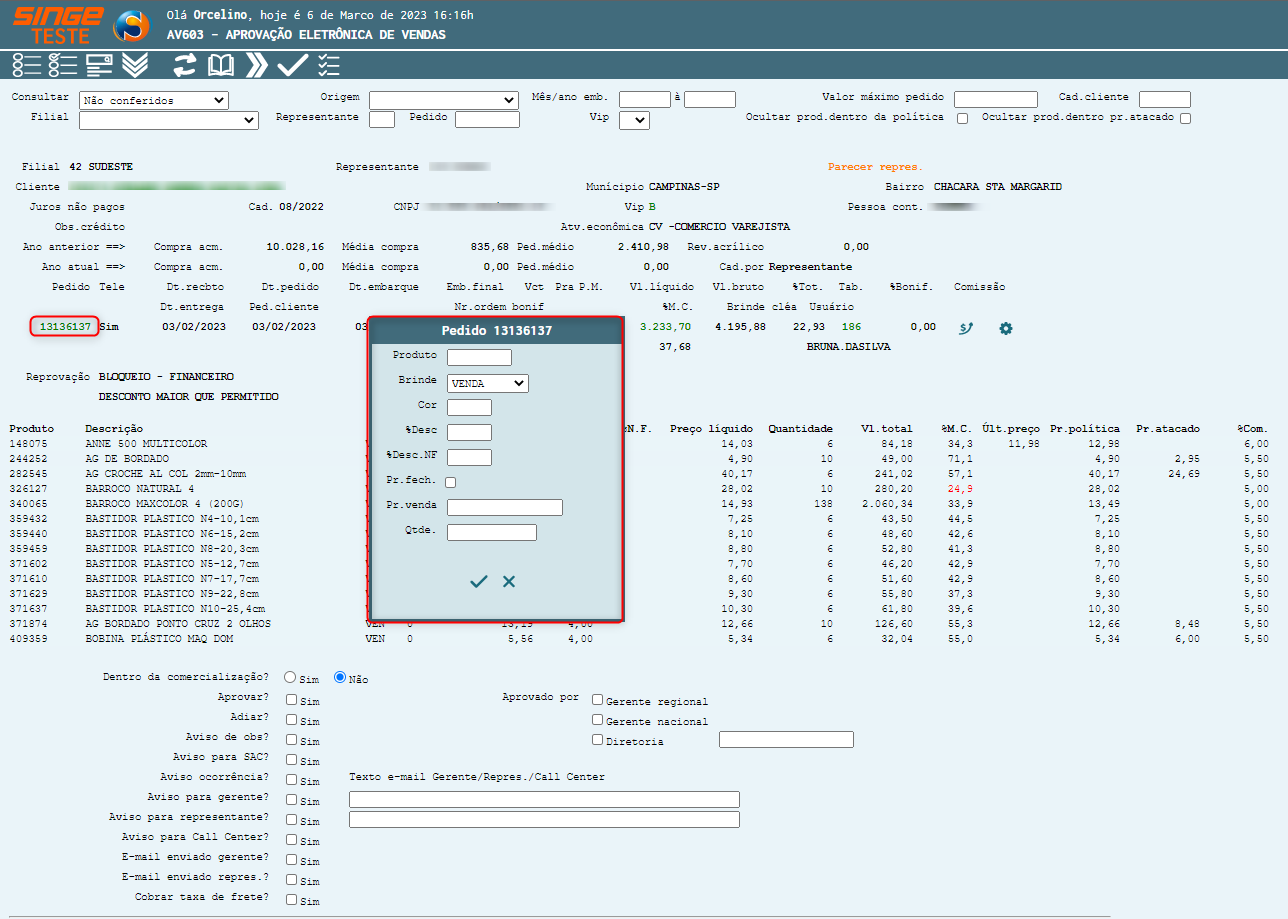Expand the Brinde 'VENDA' dropdown
The image size is (1288, 919).
[x=487, y=382]
